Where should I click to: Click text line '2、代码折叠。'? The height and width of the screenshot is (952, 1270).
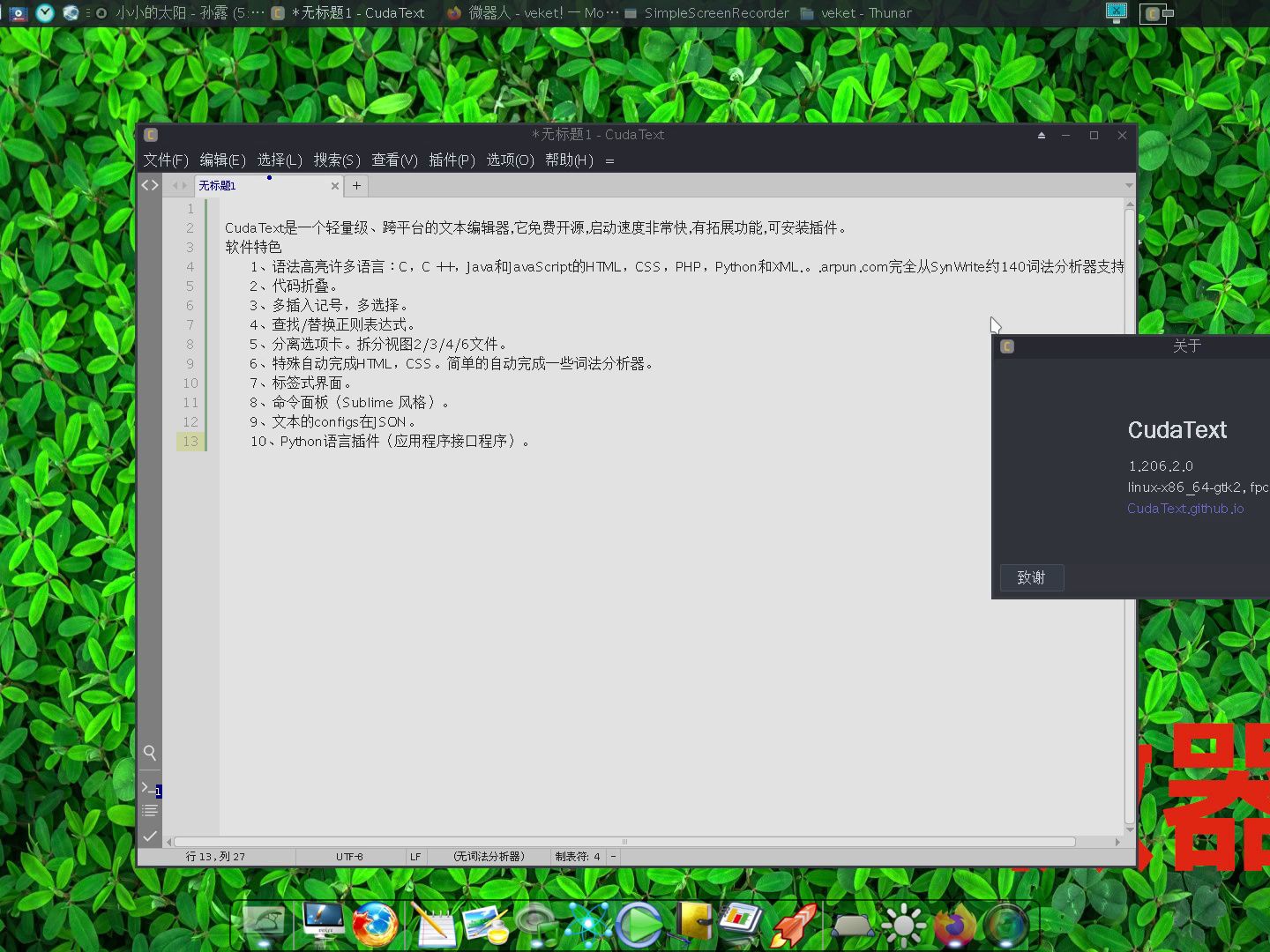click(293, 286)
